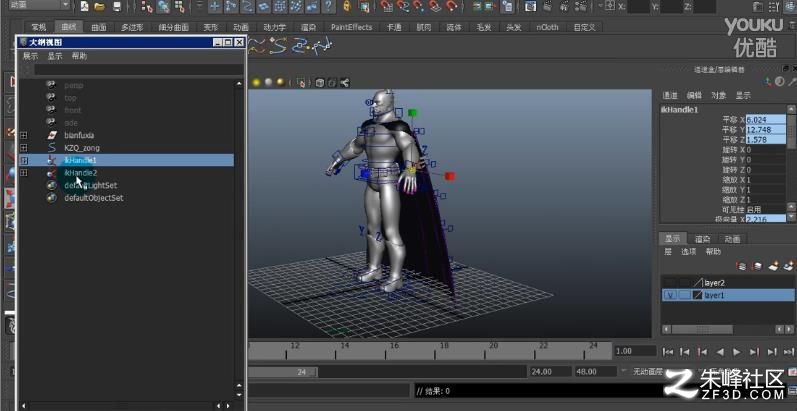Viewport: 797px width, 411px height.
Task: Toggle snap to points magnet
Action: [x=418, y=6]
